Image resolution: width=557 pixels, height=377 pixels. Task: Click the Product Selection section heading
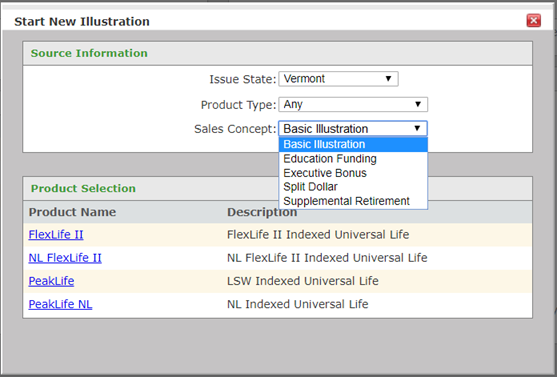tap(83, 188)
